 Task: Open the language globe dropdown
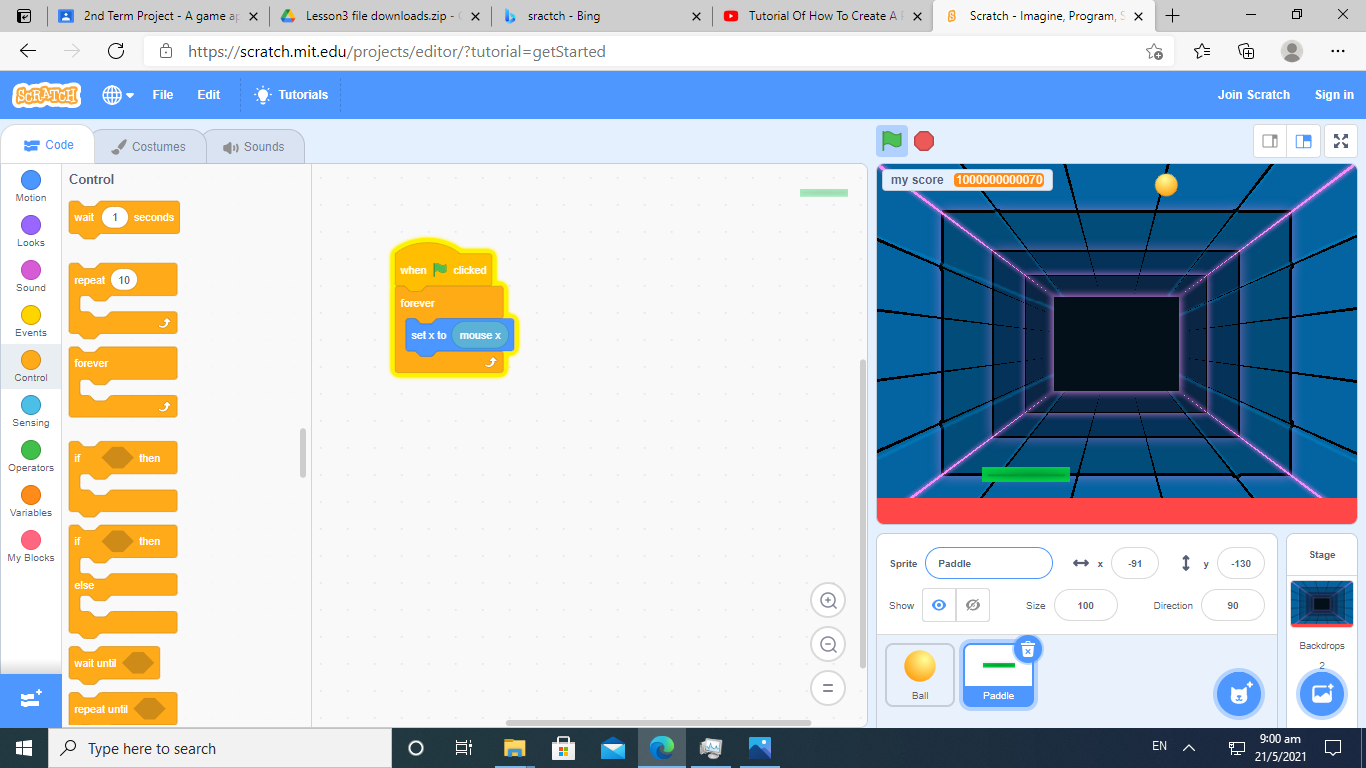click(x=117, y=95)
